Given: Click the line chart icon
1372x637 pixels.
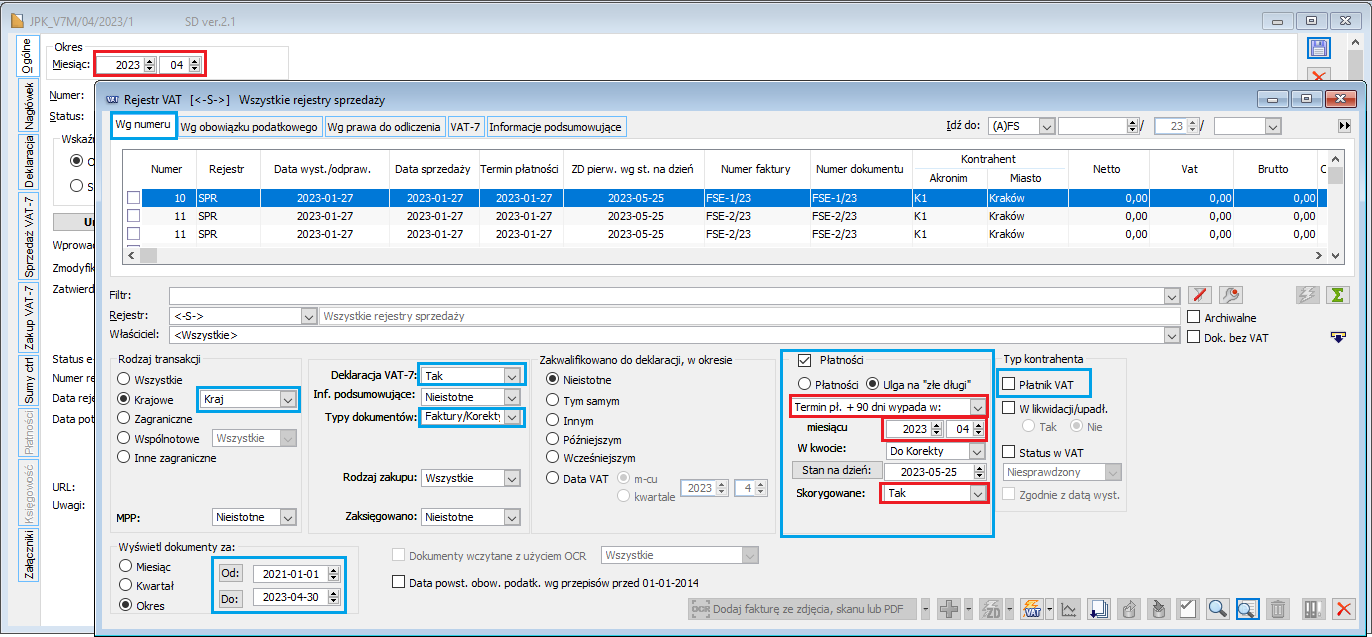Looking at the screenshot, I should point(1068,608).
